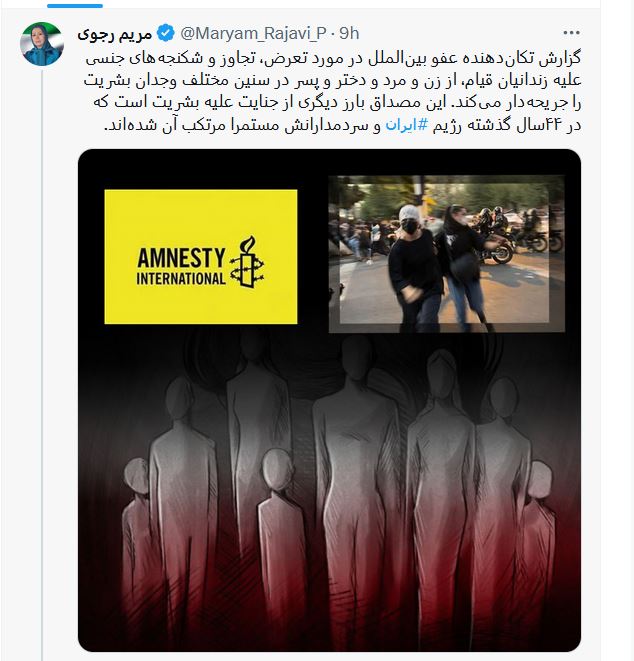Click the blue verified badge
The image size is (634, 661).
(x=165, y=33)
